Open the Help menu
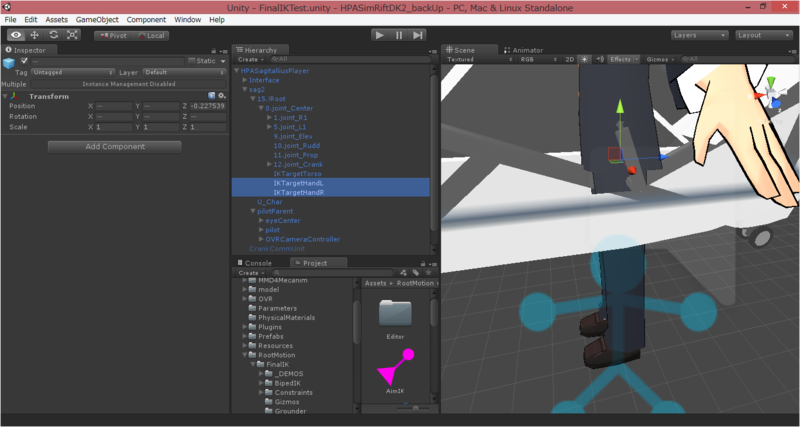The image size is (800, 427). tap(217, 19)
